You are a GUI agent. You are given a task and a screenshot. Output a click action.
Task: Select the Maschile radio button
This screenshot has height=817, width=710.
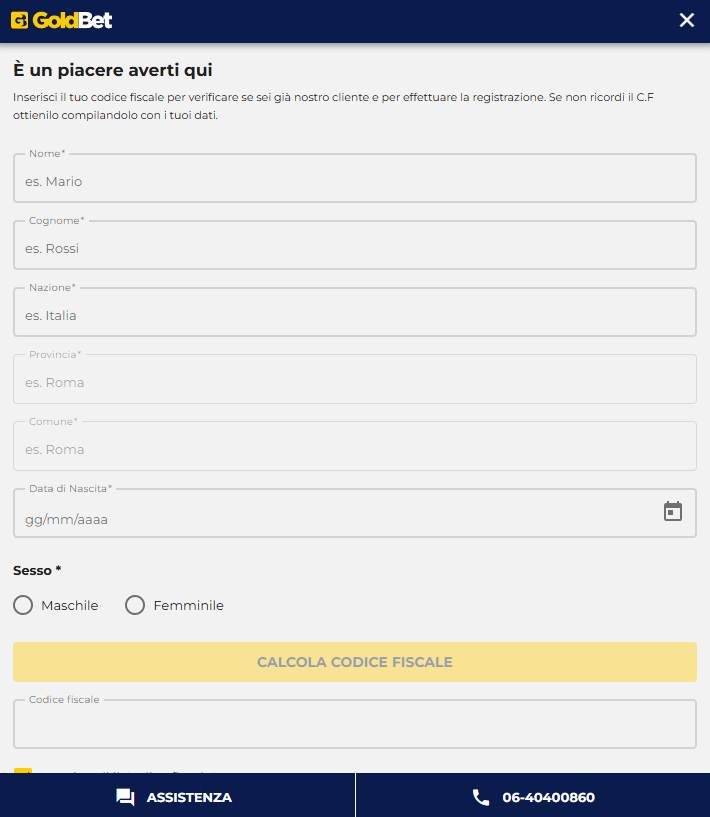[x=22, y=605]
